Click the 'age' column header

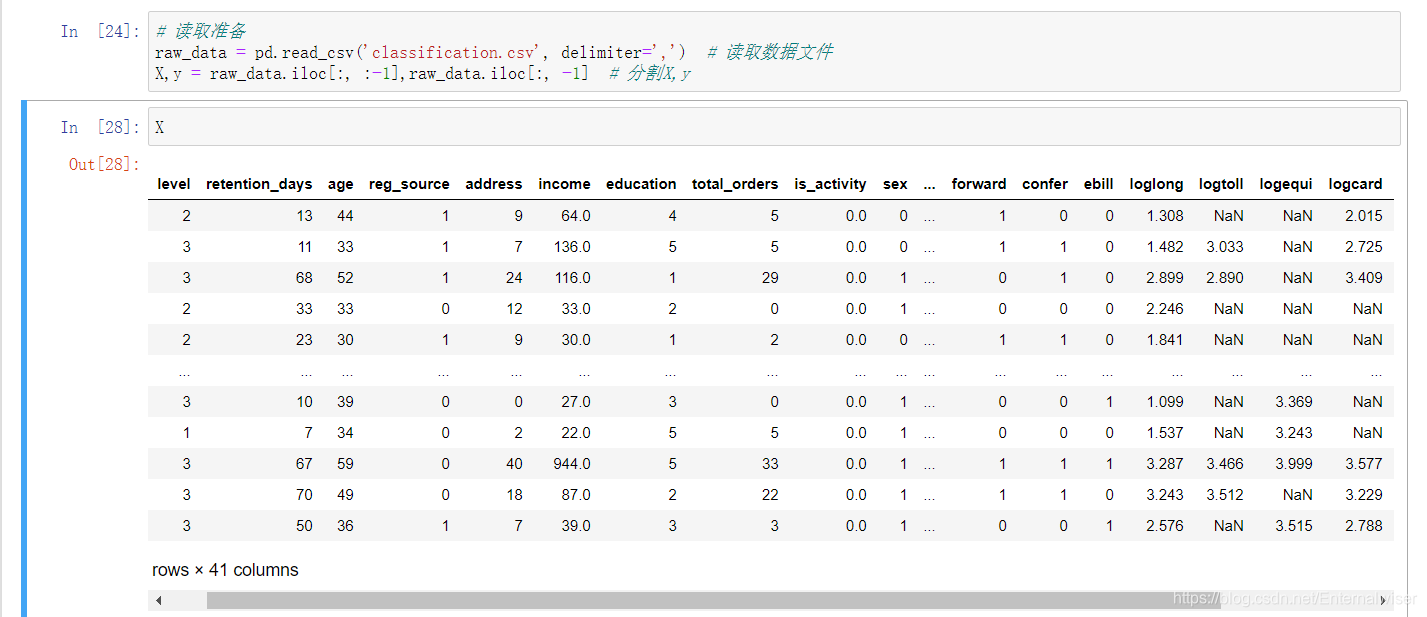341,184
